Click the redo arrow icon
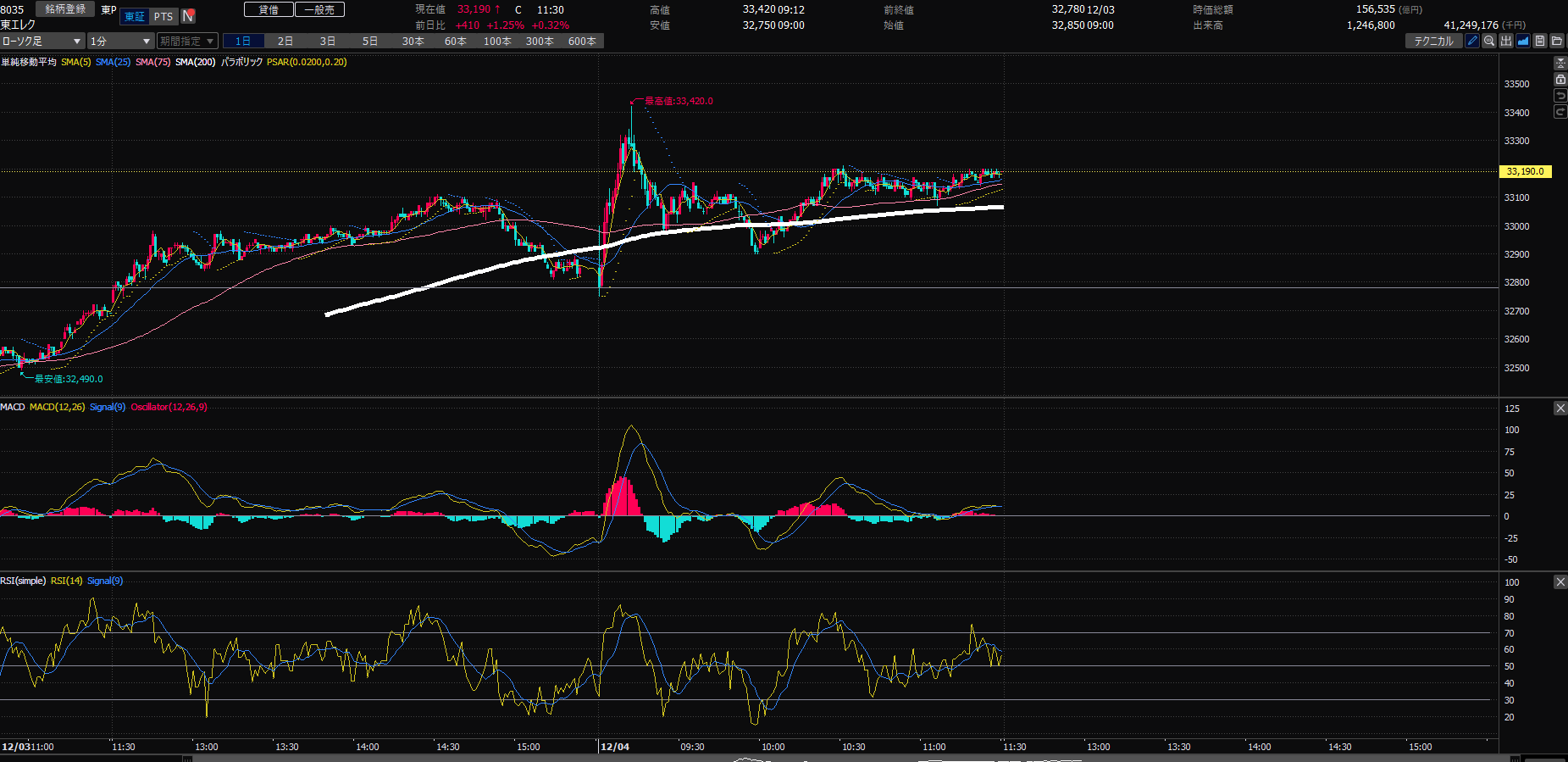The image size is (1568, 762). click(1560, 112)
